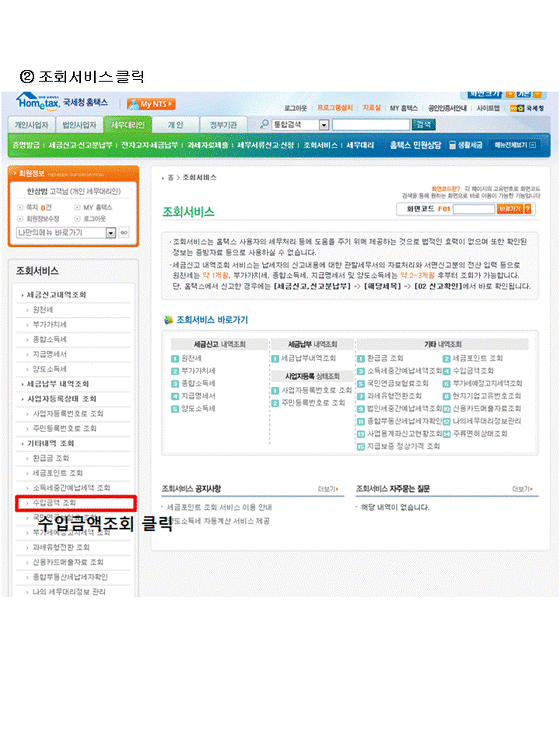Open 공인인증서안내 link
The image size is (560, 746).
447,108
